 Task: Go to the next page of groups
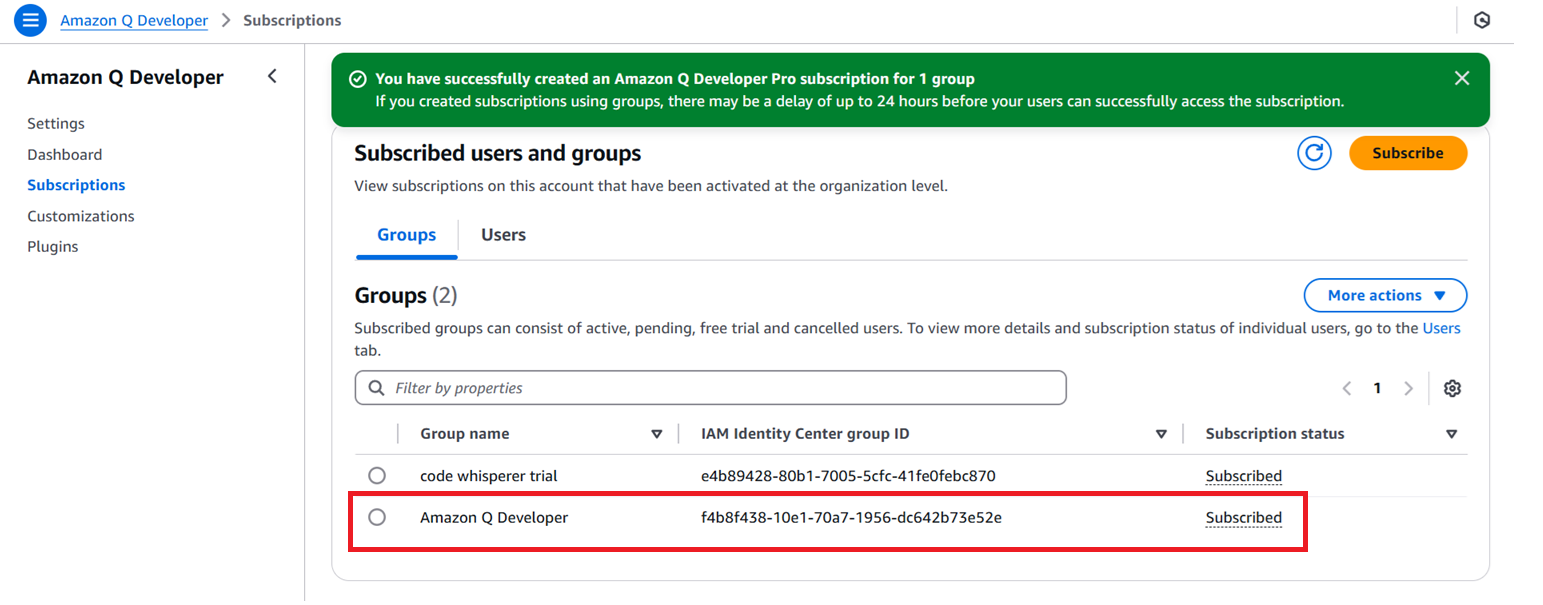click(x=1409, y=388)
